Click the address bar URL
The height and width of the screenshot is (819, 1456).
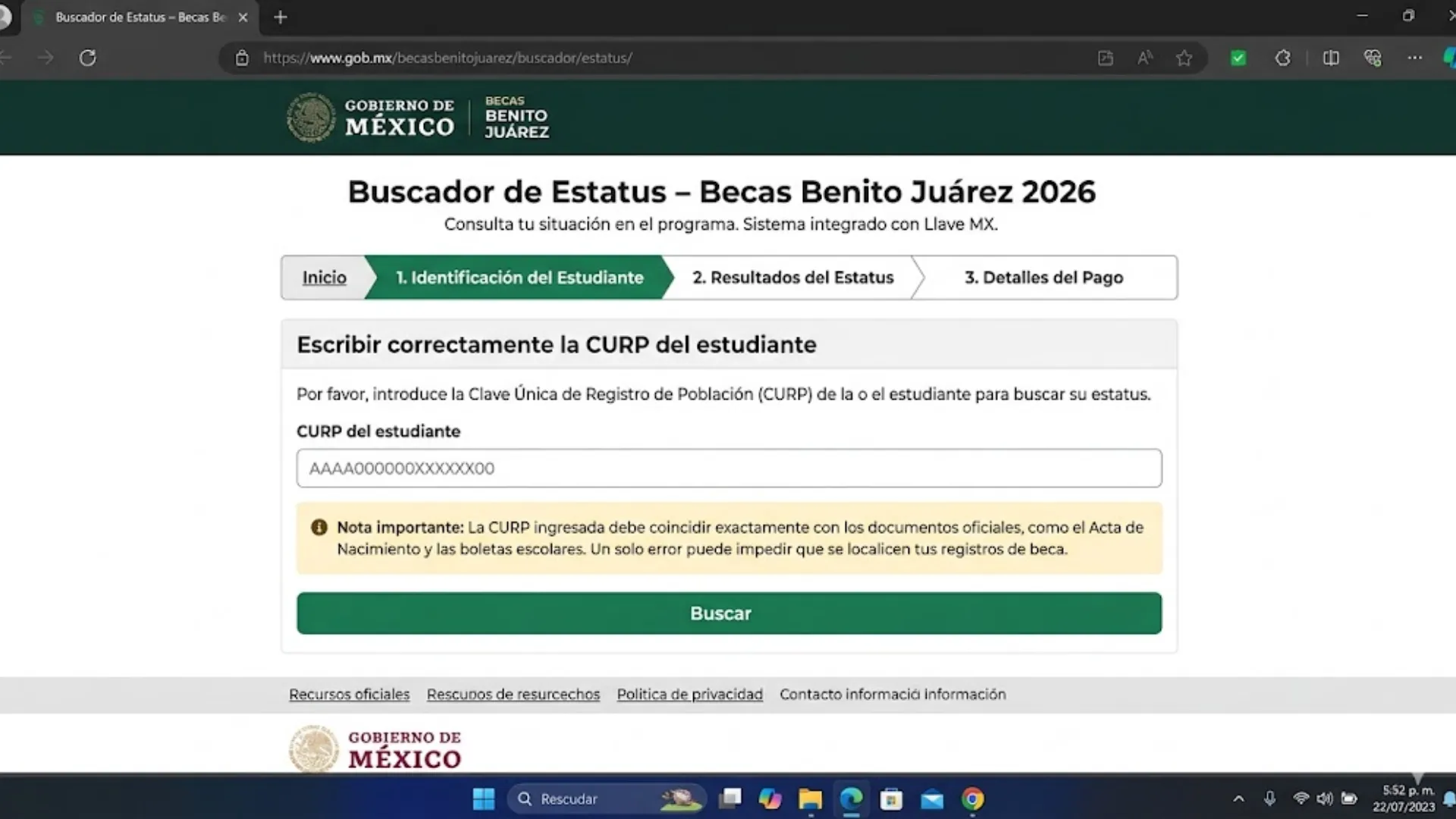[x=448, y=58]
